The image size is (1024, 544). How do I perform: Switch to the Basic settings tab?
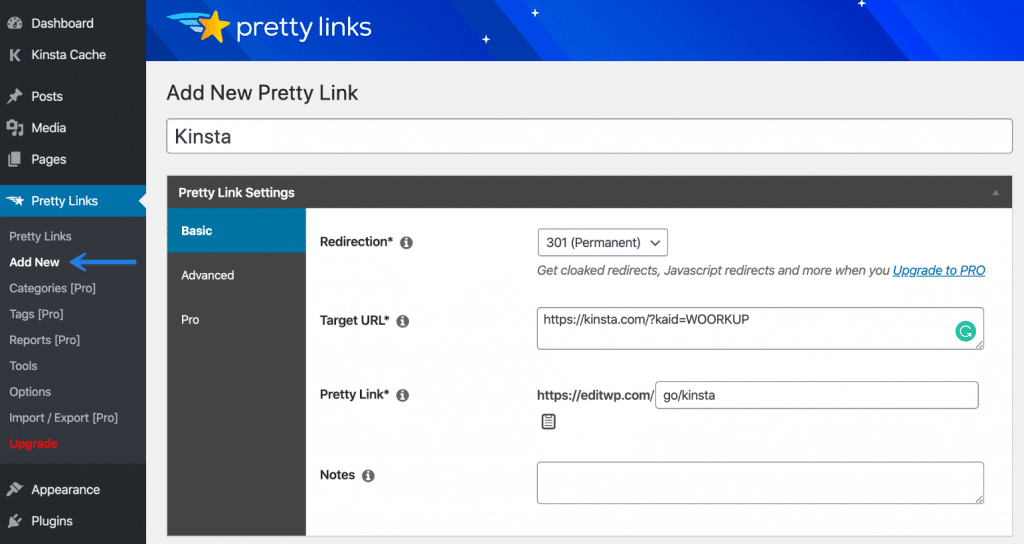click(x=236, y=231)
